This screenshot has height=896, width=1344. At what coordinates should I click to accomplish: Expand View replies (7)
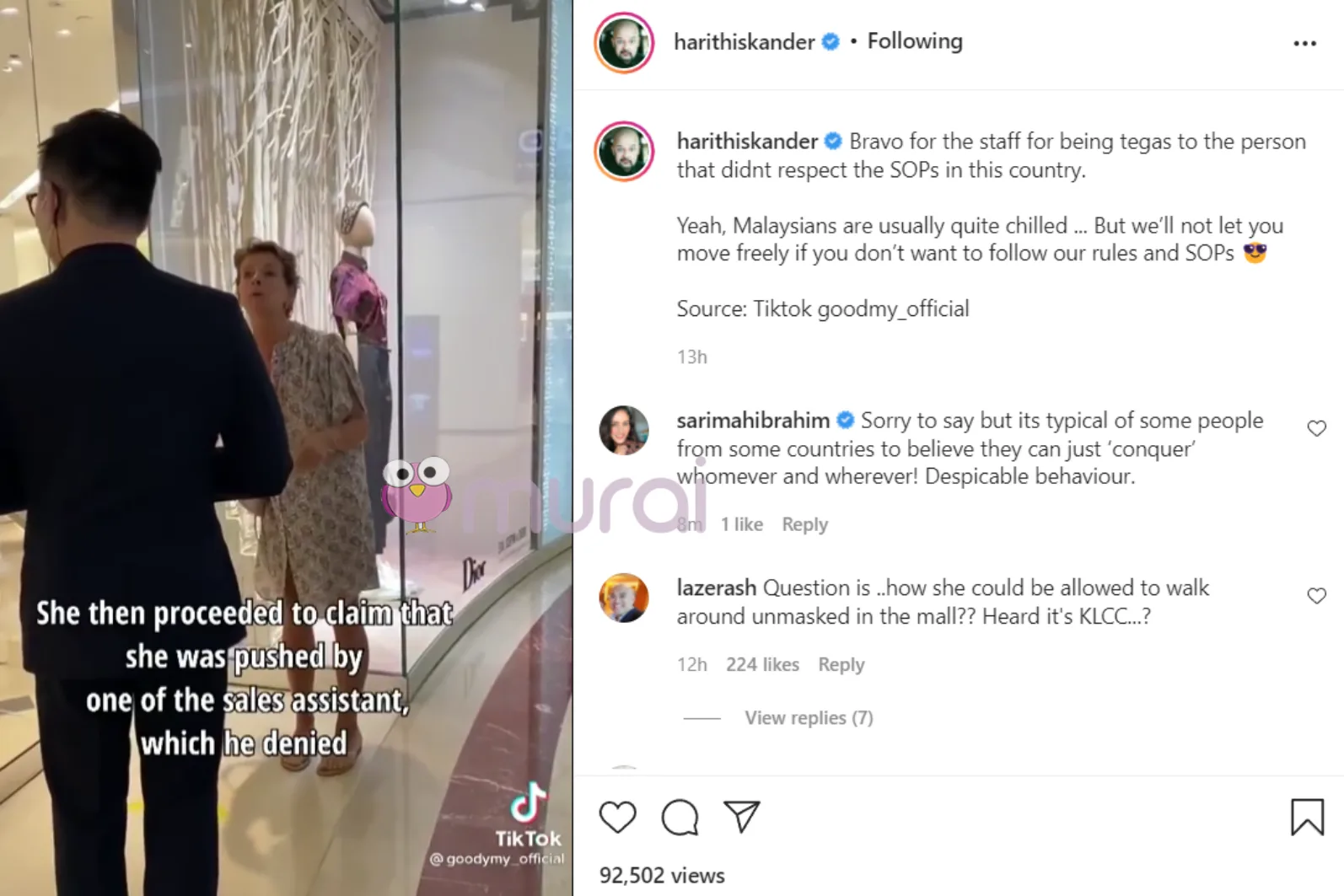click(x=809, y=717)
